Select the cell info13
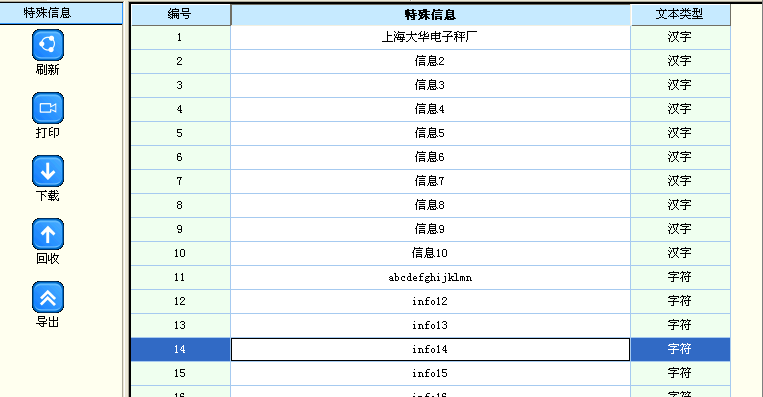763x397 pixels. pyautogui.click(x=430, y=325)
